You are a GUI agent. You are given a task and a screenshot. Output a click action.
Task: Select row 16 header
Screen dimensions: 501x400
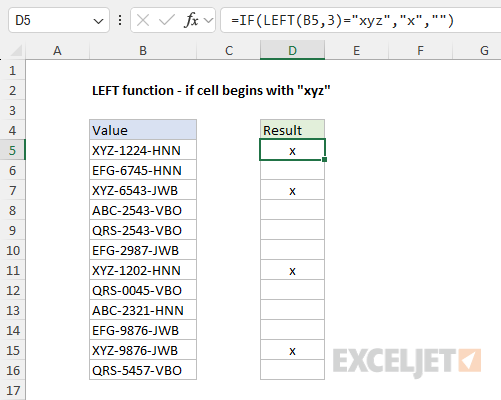click(13, 370)
